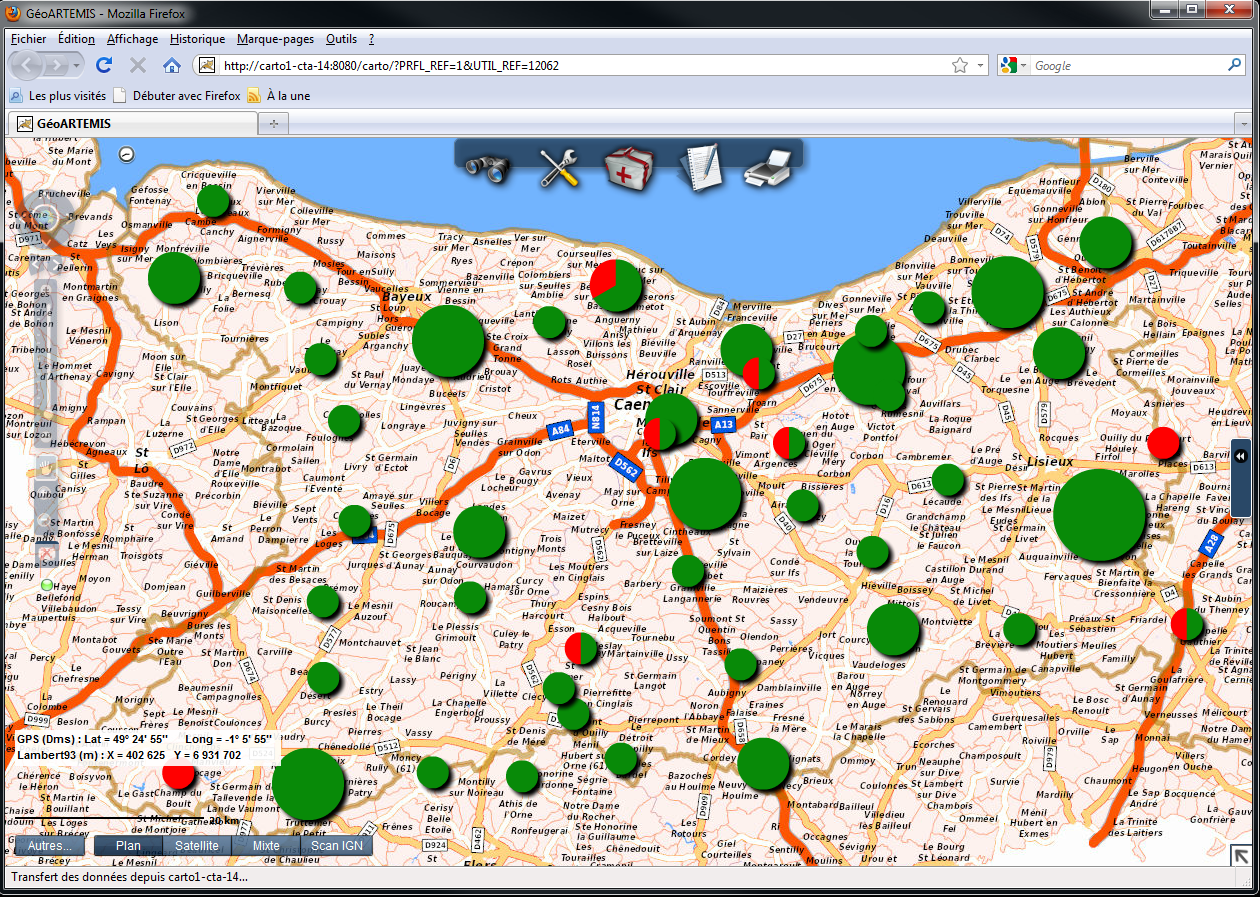1260x897 pixels.
Task: Open Les plus visités bookmarks
Action: coord(58,96)
